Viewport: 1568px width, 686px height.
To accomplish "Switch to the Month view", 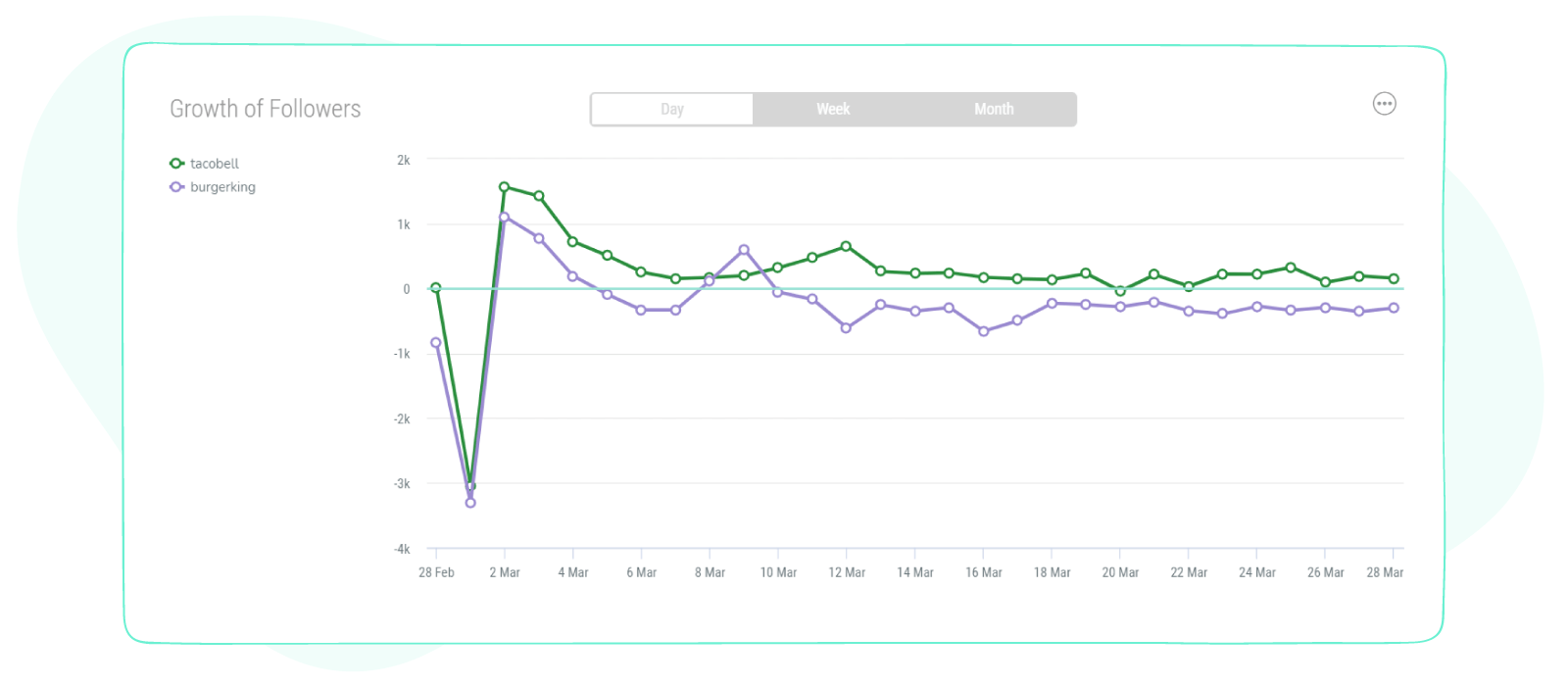I will point(994,109).
